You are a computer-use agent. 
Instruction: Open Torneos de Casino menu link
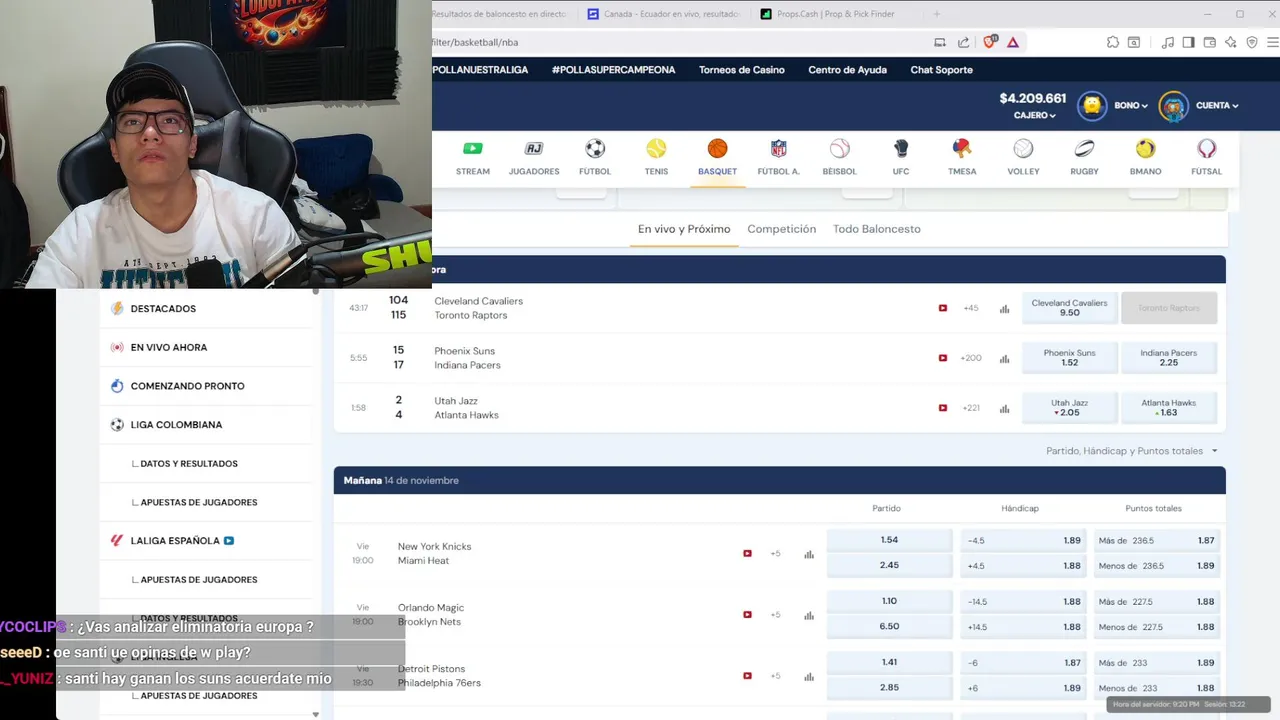(x=741, y=70)
